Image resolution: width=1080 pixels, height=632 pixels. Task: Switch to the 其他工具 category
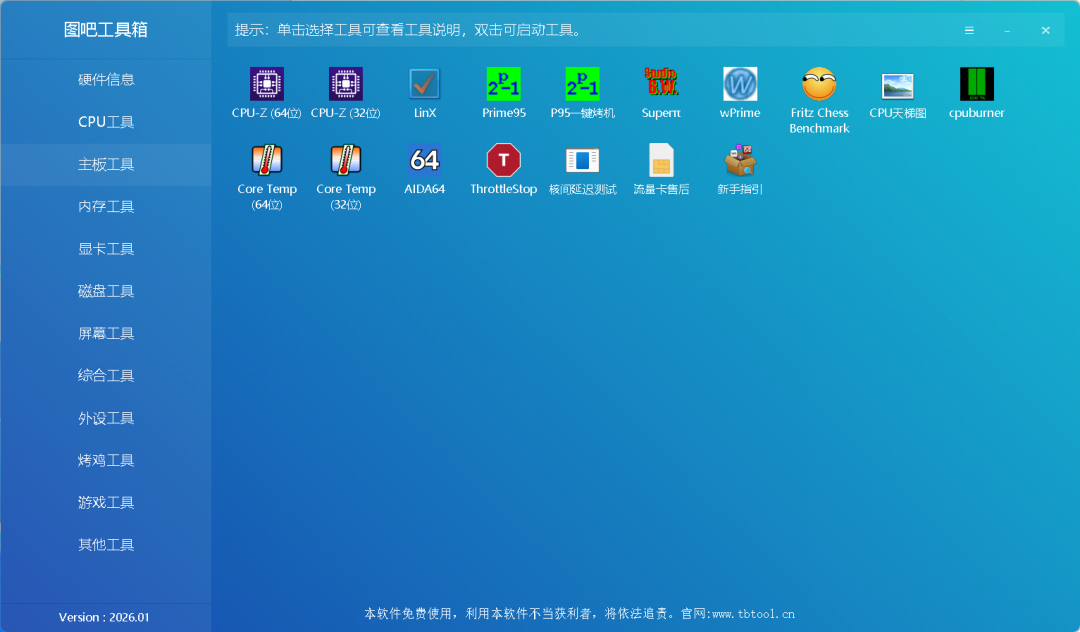[x=106, y=545]
